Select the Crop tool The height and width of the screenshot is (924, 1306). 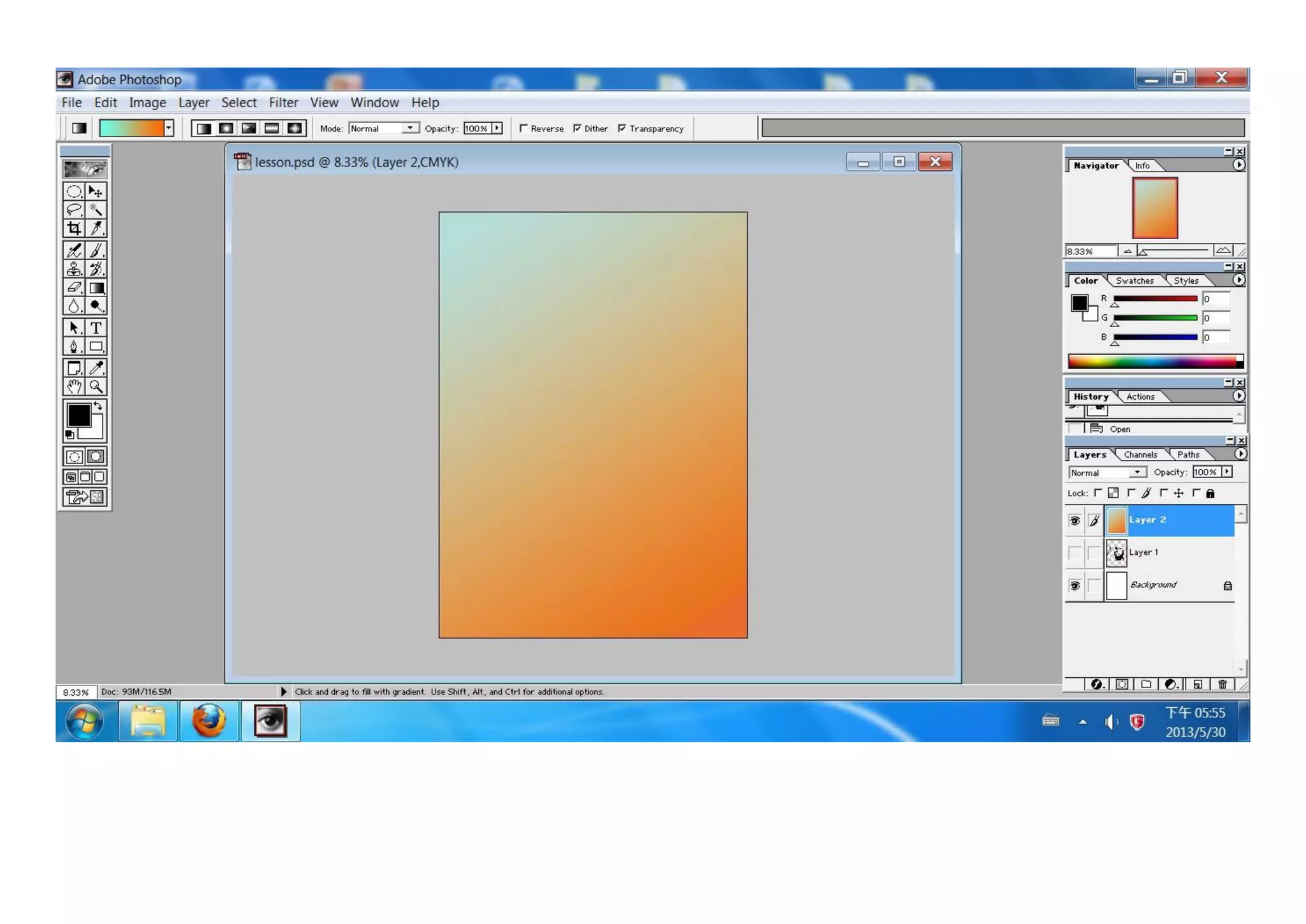point(74,228)
